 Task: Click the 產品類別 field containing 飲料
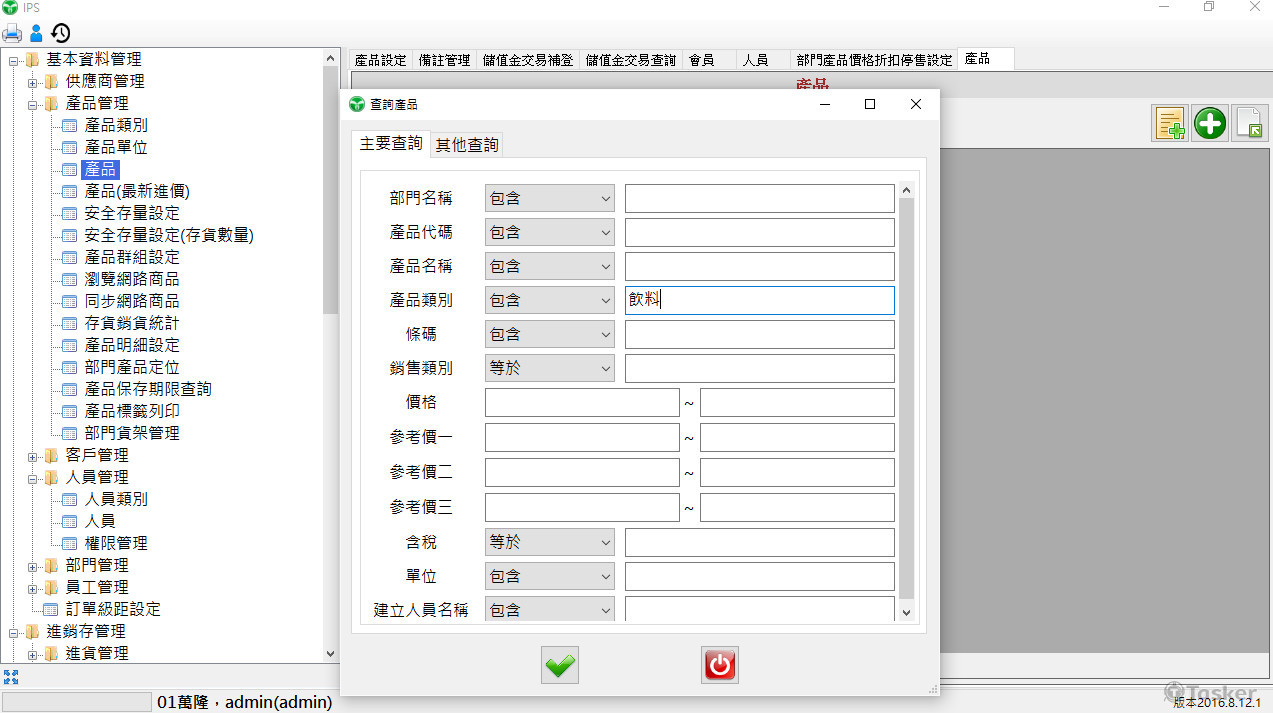pos(760,300)
